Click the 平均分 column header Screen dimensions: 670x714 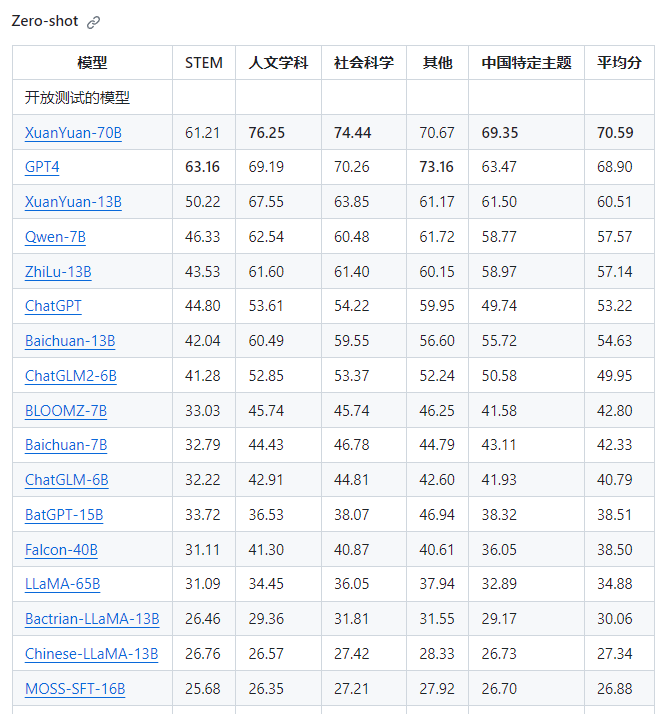(614, 63)
